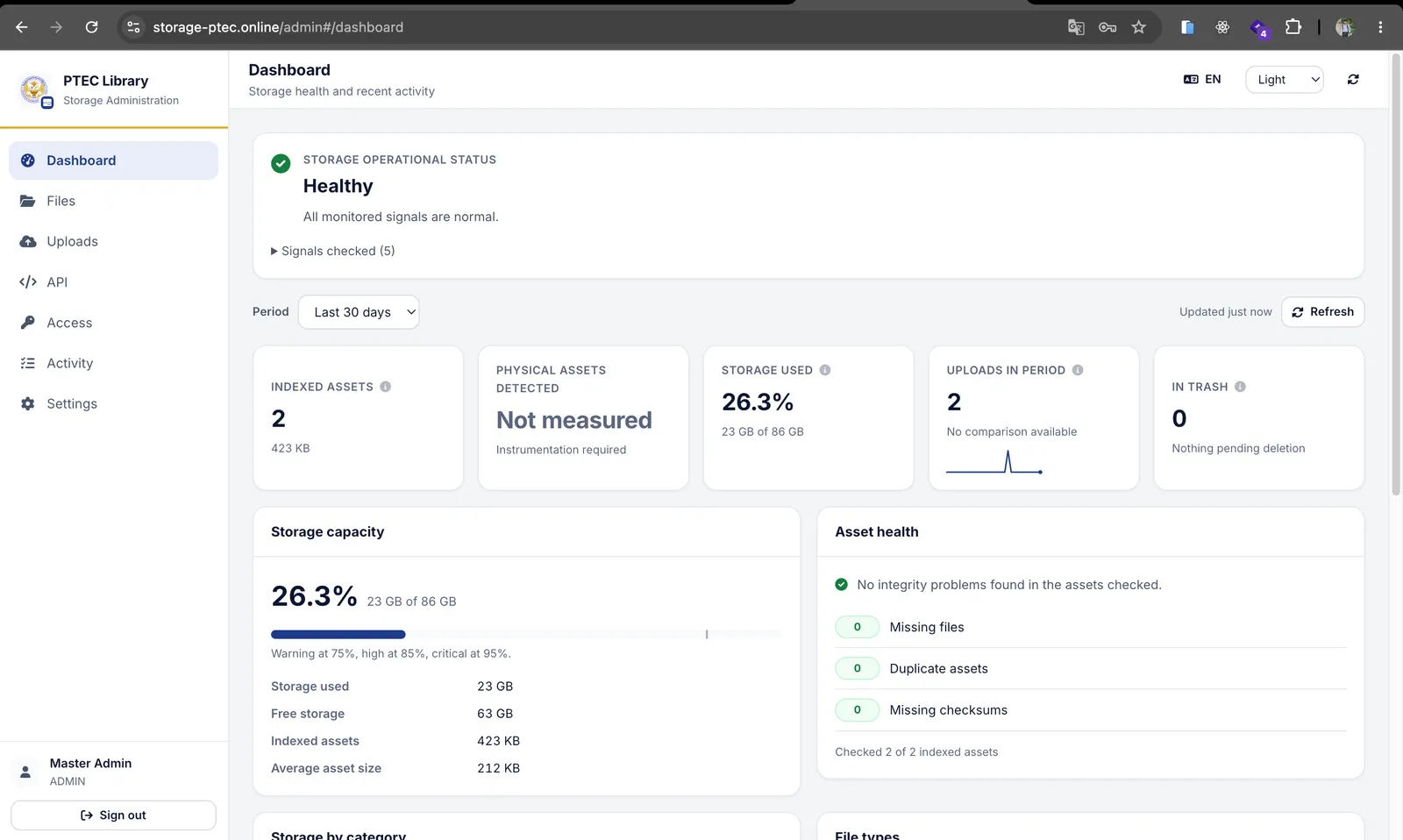Click Master Admin user avatar icon

point(25,772)
